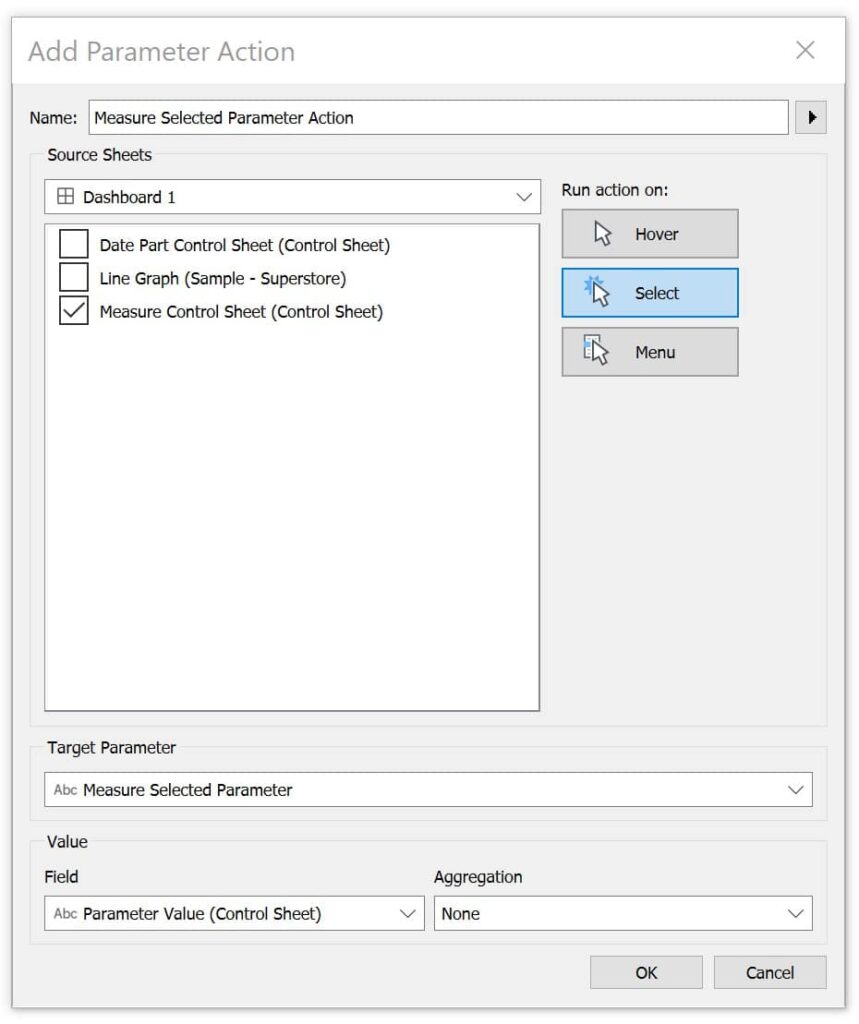Click the arrow icon beside the Name field
The width and height of the screenshot is (859, 1024).
tap(810, 117)
